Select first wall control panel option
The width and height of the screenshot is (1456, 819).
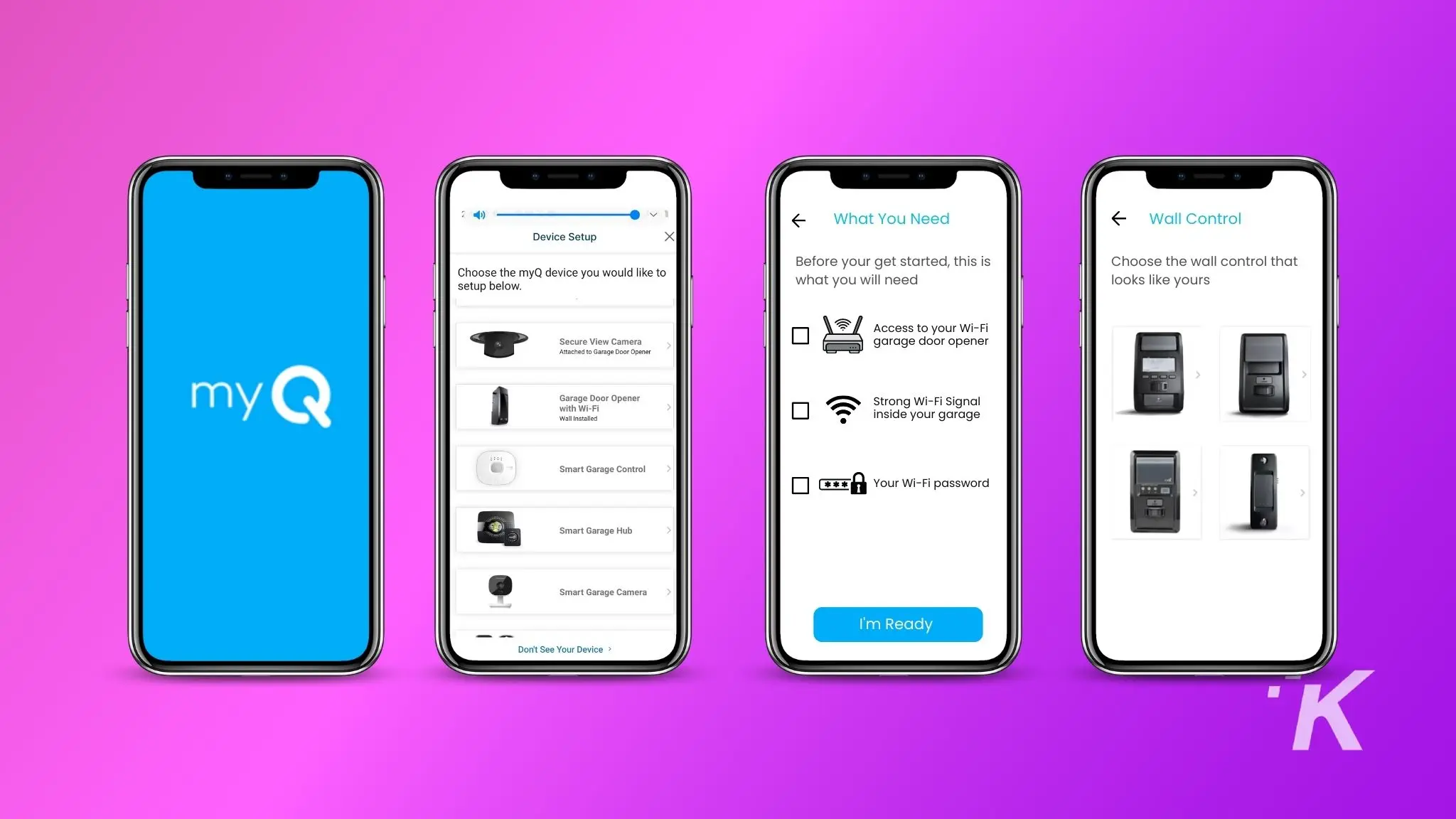(x=1155, y=374)
